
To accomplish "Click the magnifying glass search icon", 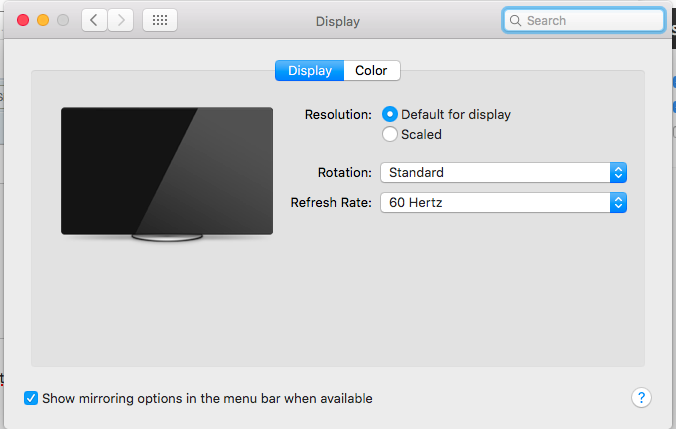I will [x=515, y=20].
